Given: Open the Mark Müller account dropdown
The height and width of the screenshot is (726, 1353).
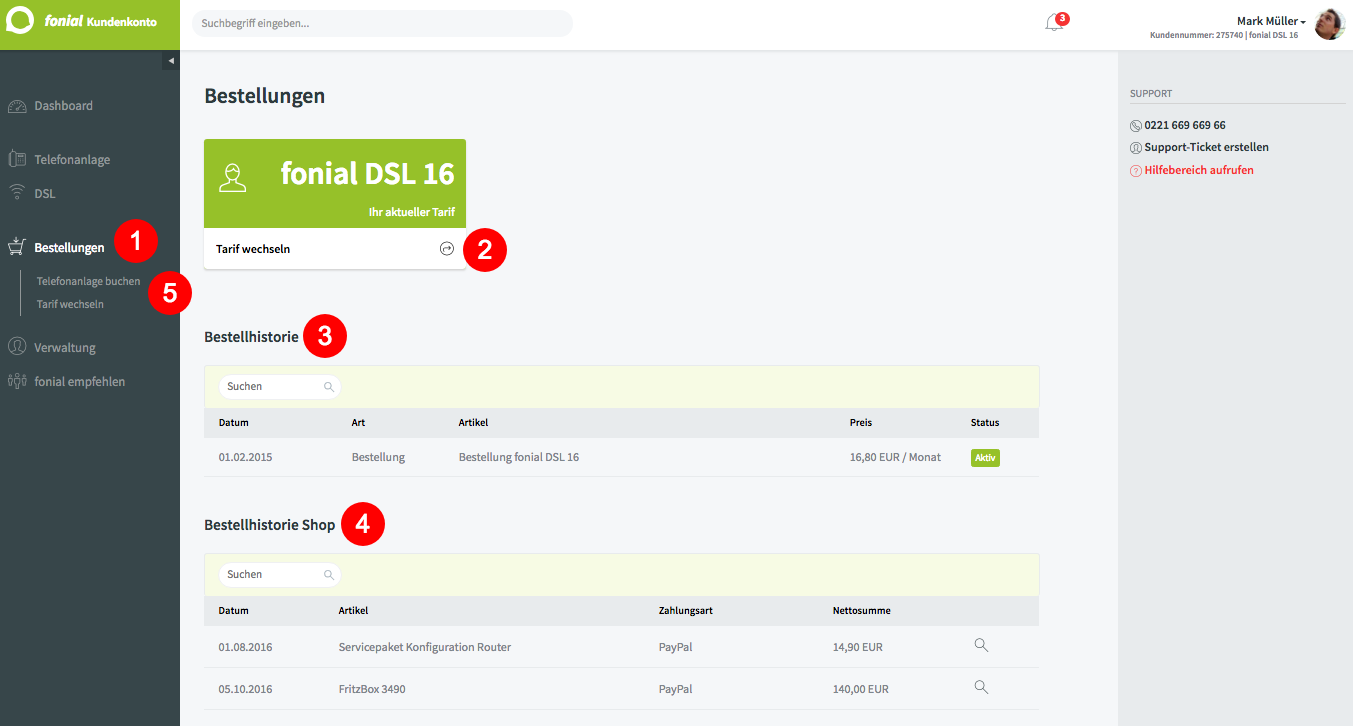Looking at the screenshot, I should pyautogui.click(x=1271, y=21).
